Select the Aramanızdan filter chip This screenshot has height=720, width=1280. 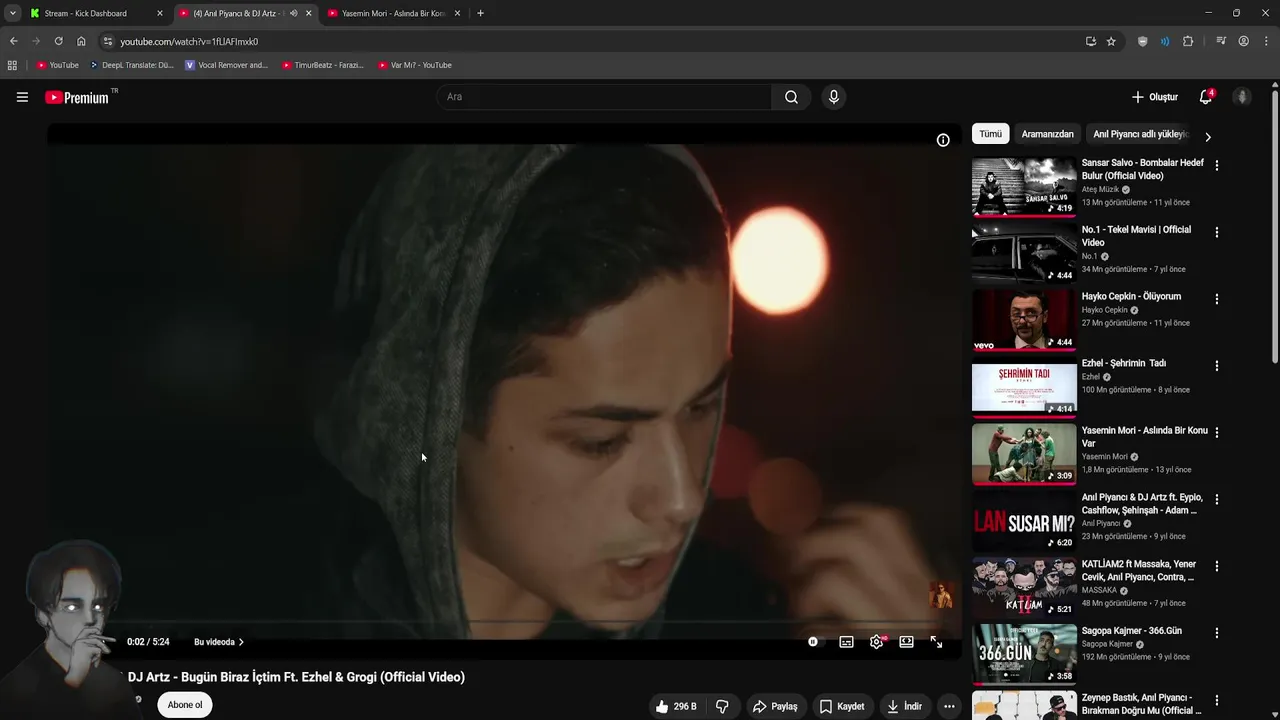pyautogui.click(x=1048, y=134)
